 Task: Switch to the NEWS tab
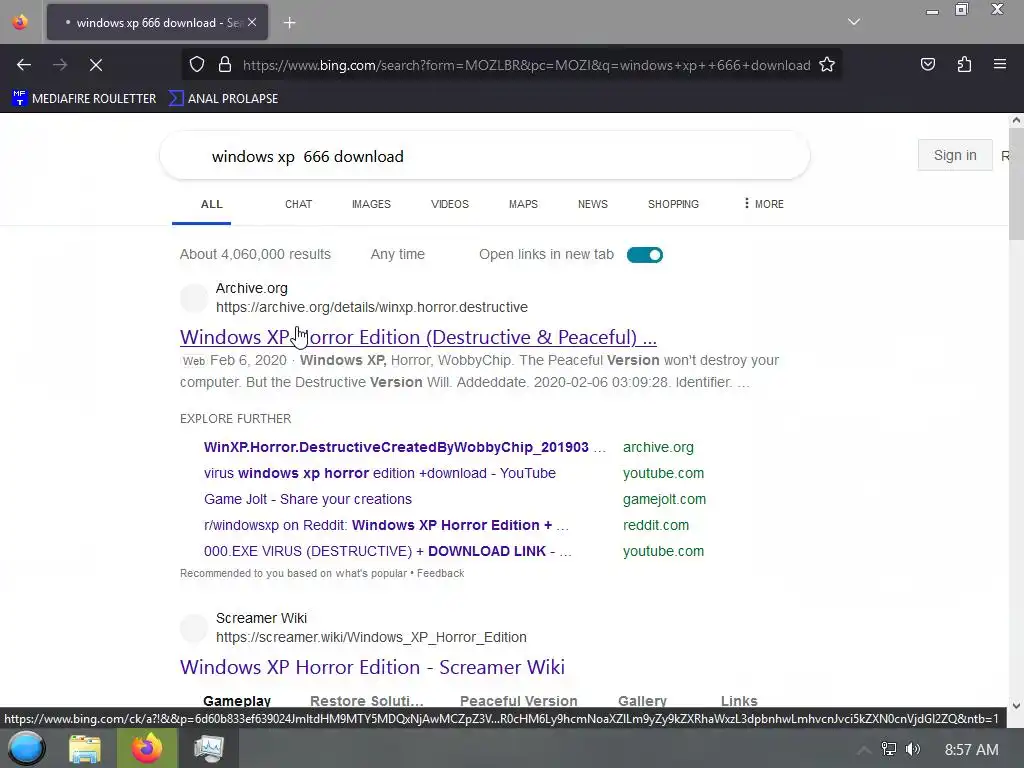[592, 204]
